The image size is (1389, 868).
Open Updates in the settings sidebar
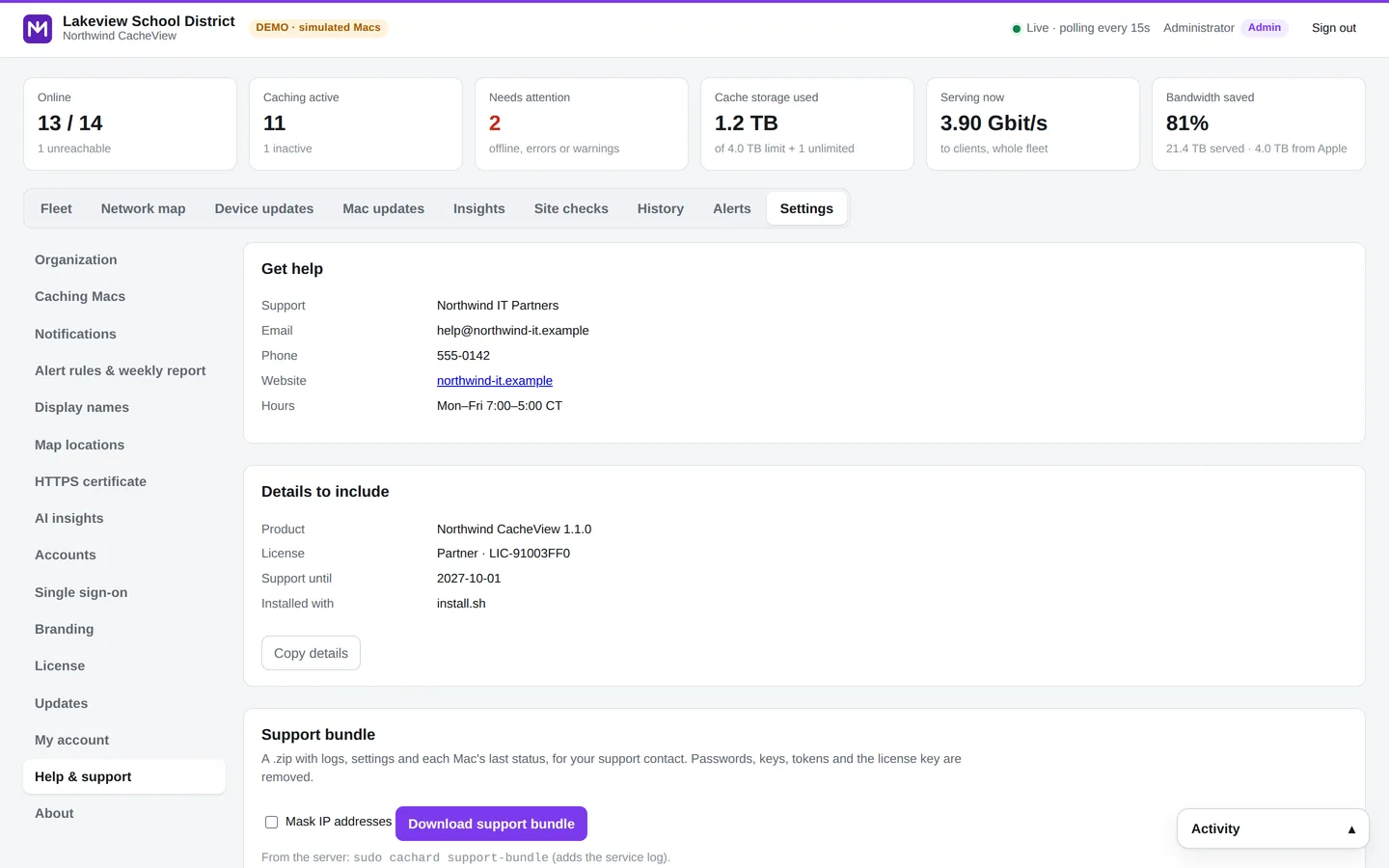click(124, 703)
